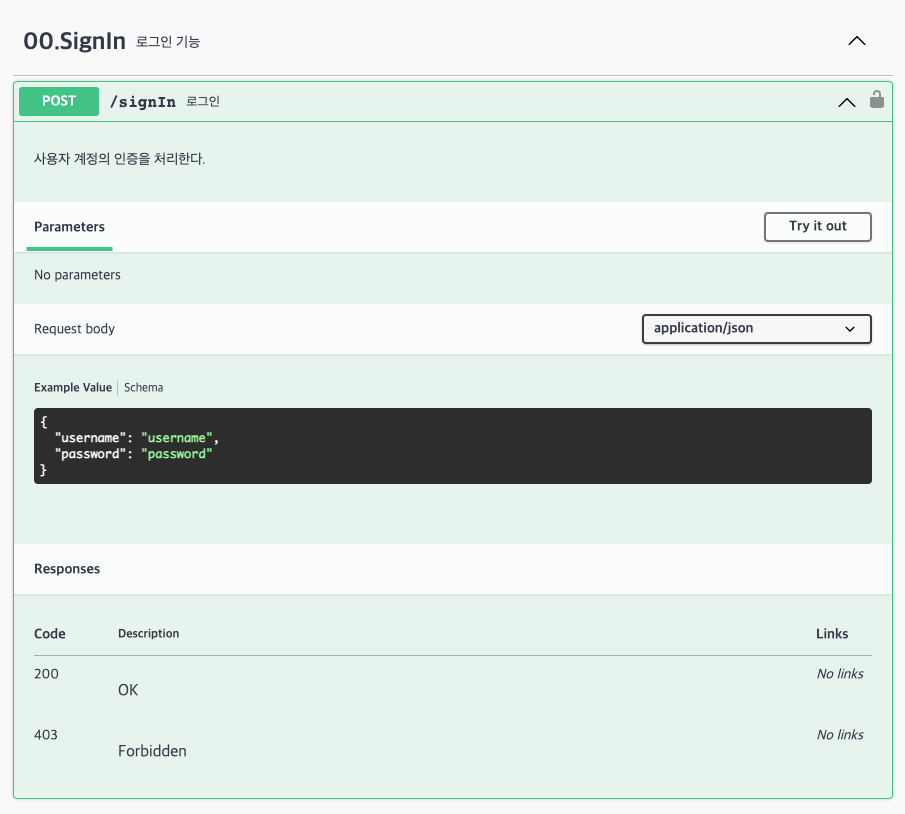
Task: Click the "password" value in the example
Action: coord(177,454)
